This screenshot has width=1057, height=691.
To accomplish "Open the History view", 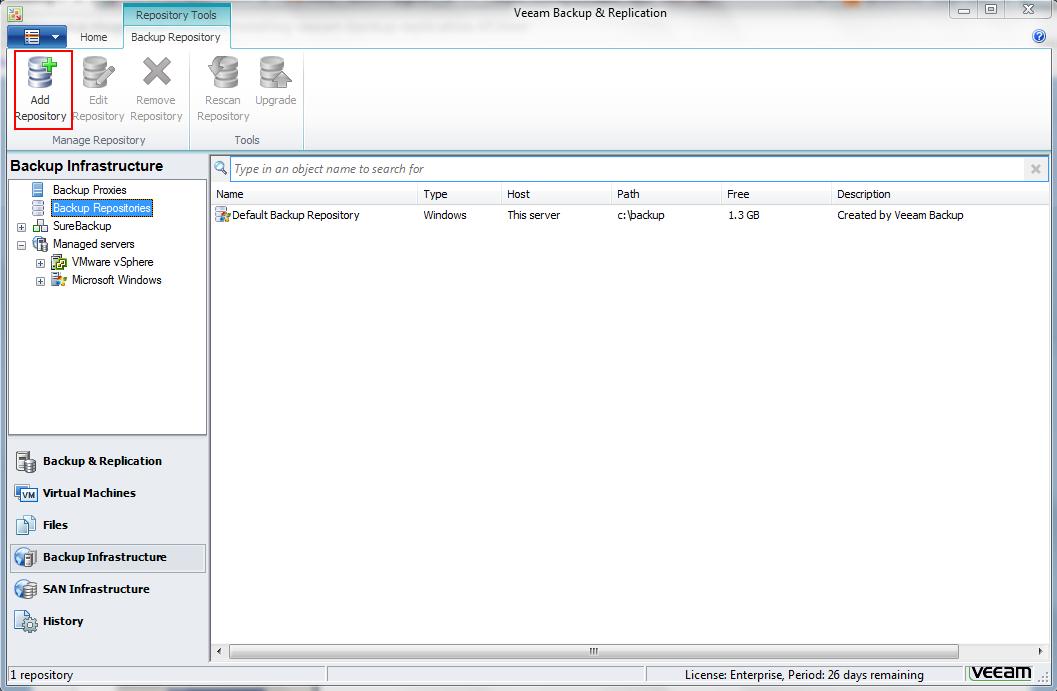I will 62,621.
